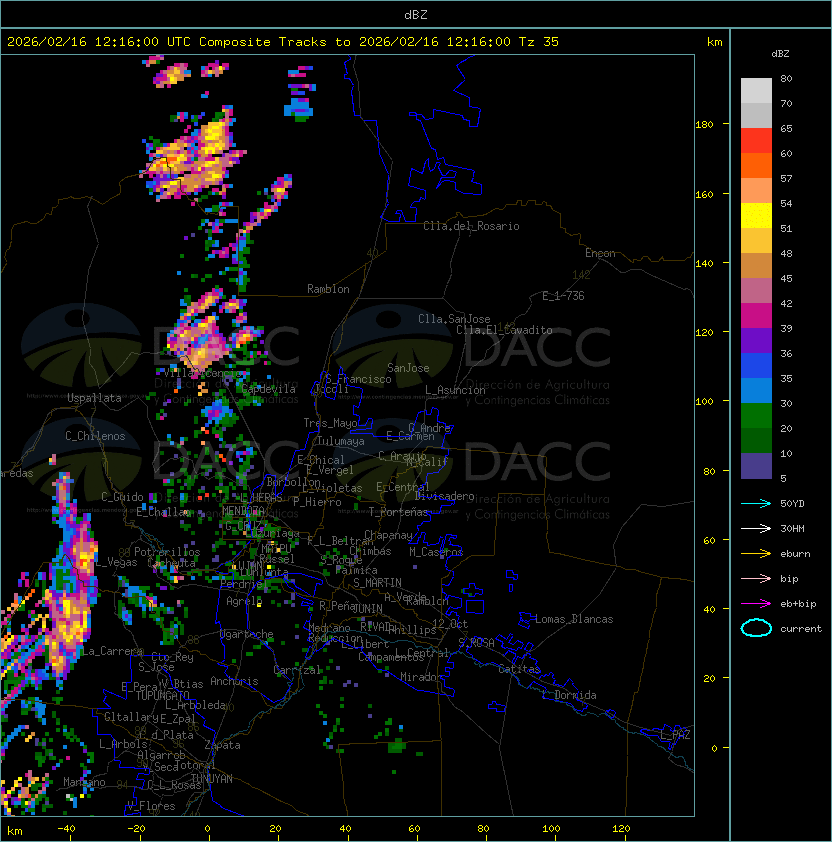Click the Clla.SanJose place label
Screen dimensions: 832x842
tap(454, 319)
